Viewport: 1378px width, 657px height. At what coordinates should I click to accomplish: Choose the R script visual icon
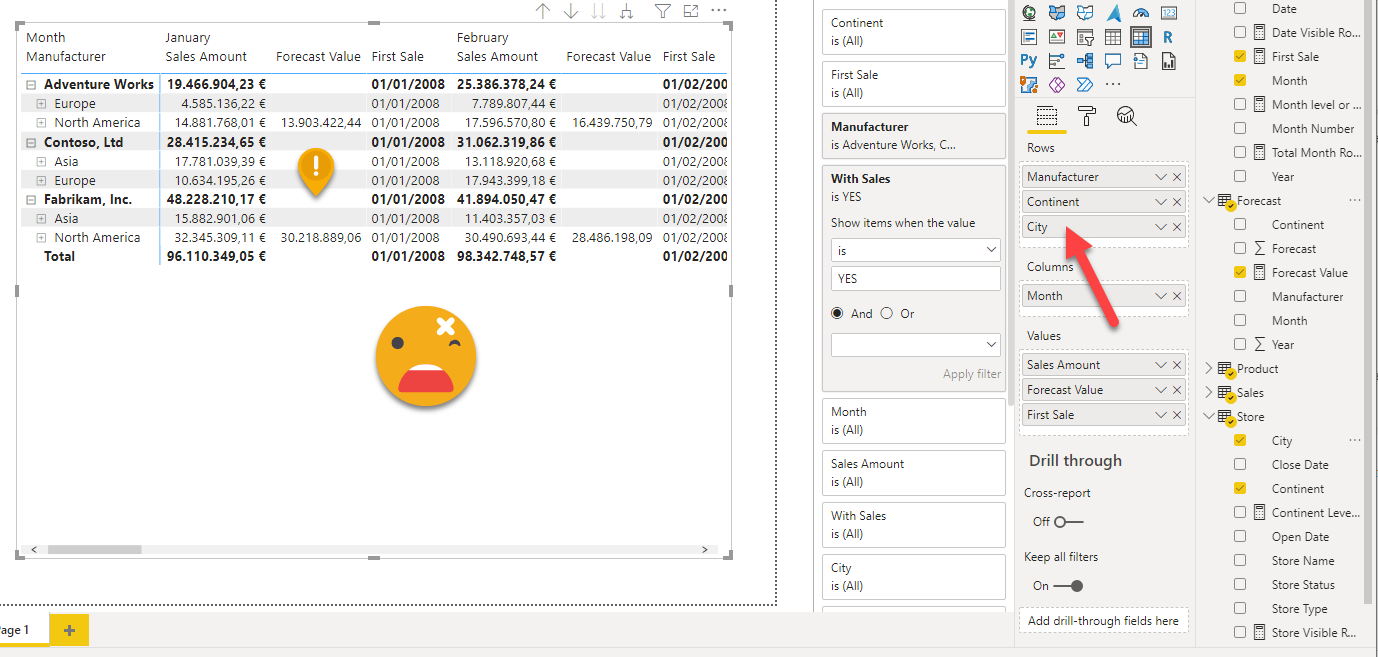tap(1168, 37)
